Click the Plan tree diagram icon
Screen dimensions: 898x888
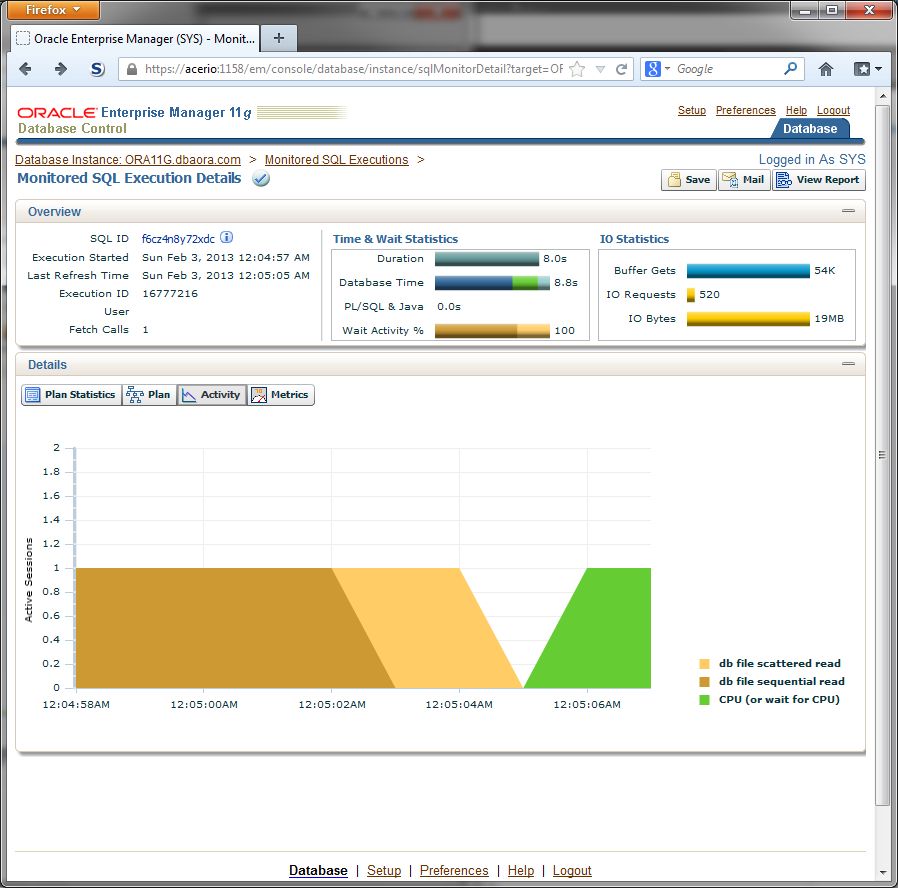click(x=135, y=395)
